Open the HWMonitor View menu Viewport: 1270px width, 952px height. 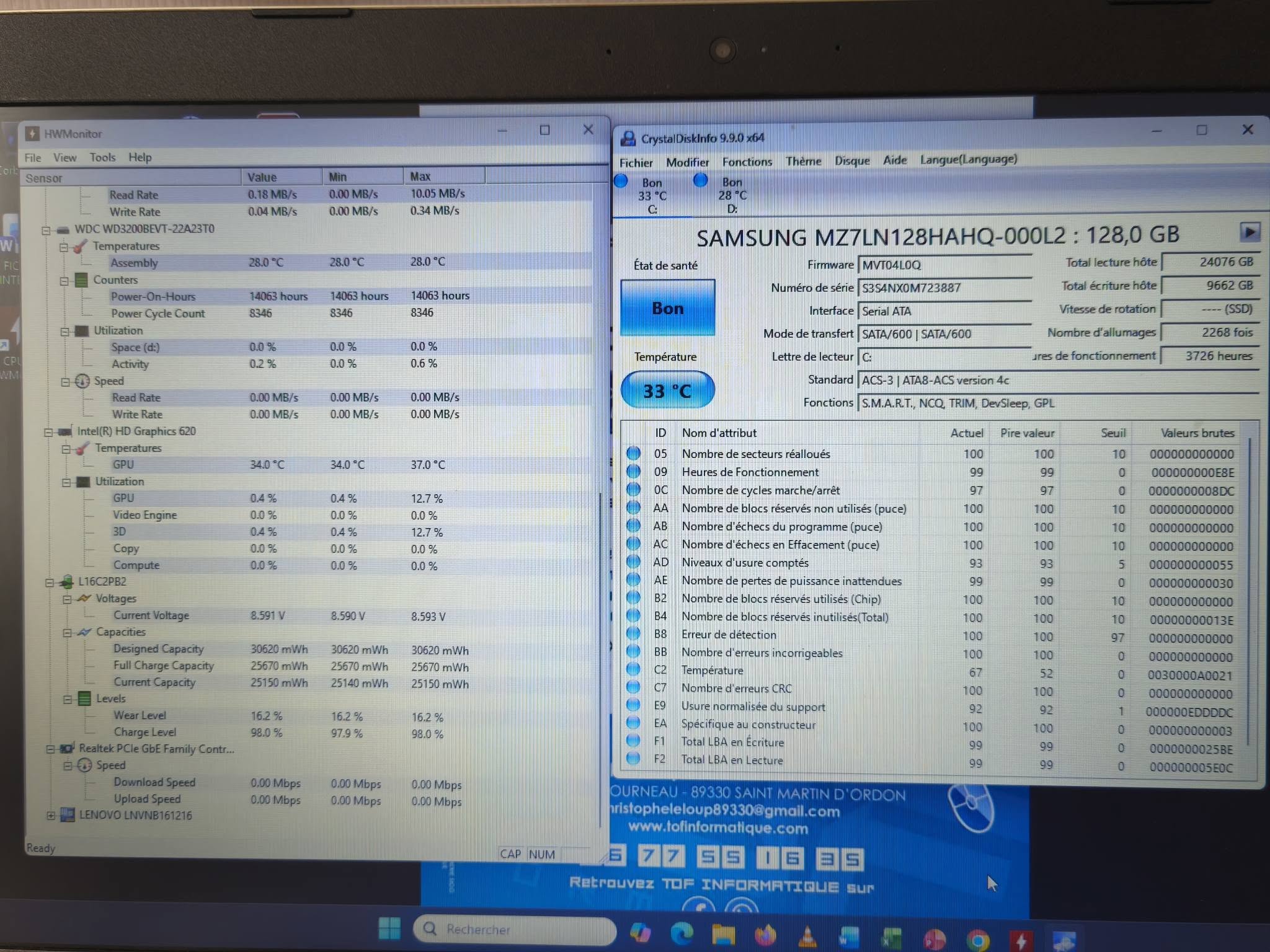(64, 157)
